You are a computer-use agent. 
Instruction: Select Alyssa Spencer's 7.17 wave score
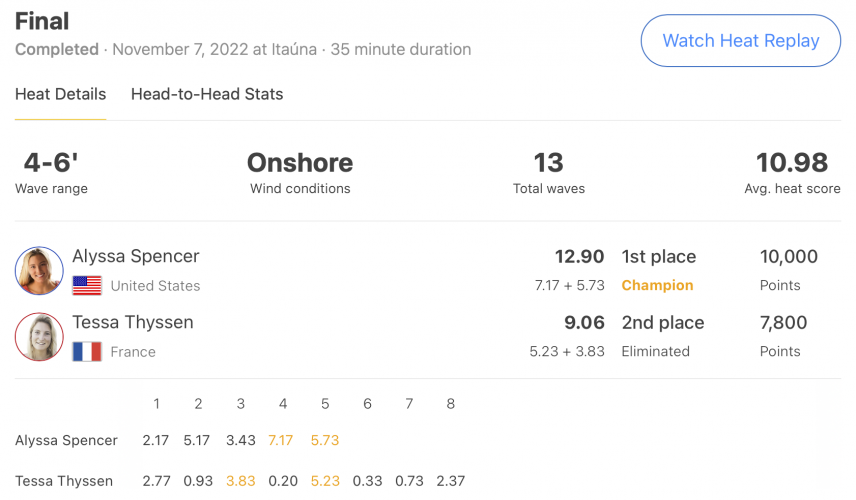click(281, 440)
